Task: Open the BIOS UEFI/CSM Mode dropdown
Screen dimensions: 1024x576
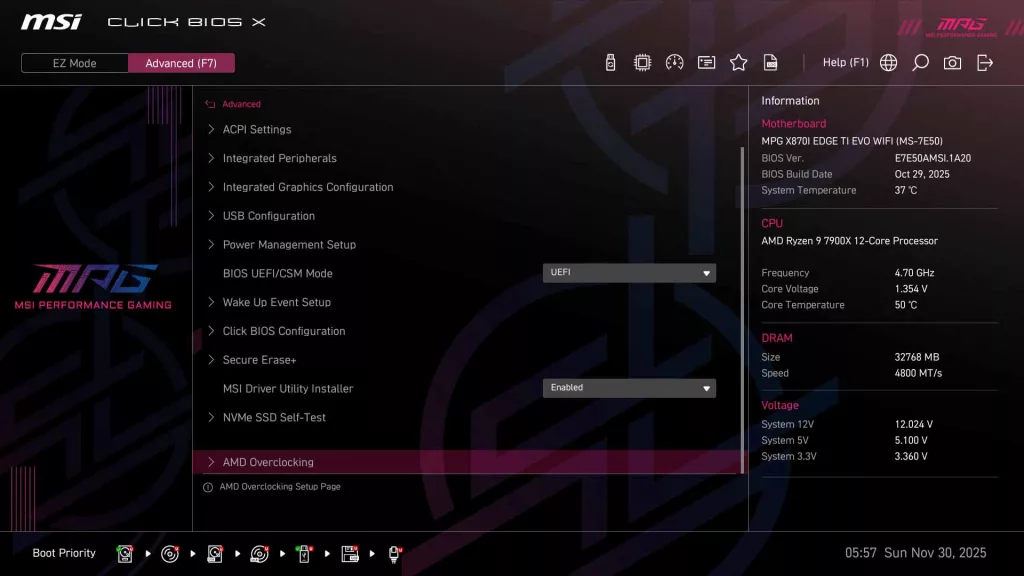Action: pyautogui.click(x=629, y=272)
